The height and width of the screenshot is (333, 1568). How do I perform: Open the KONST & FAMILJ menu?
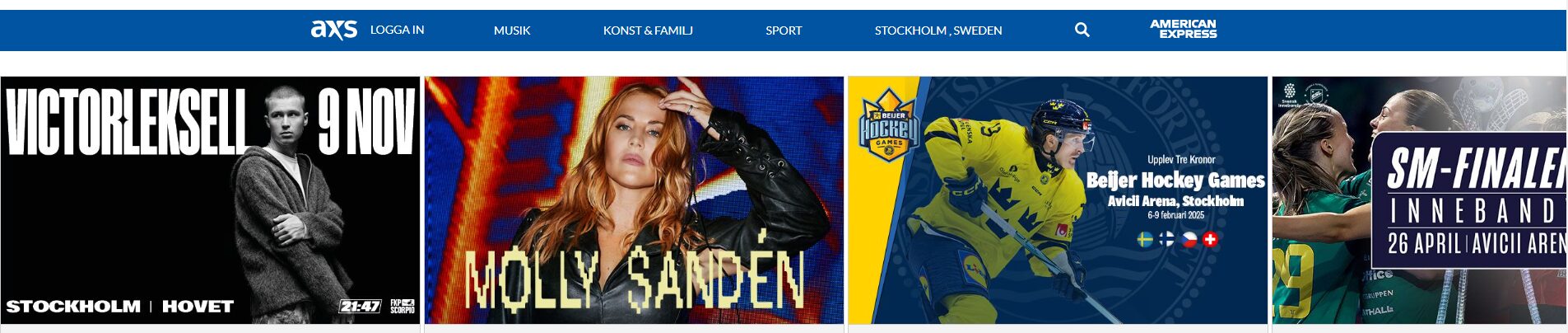pyautogui.click(x=648, y=30)
